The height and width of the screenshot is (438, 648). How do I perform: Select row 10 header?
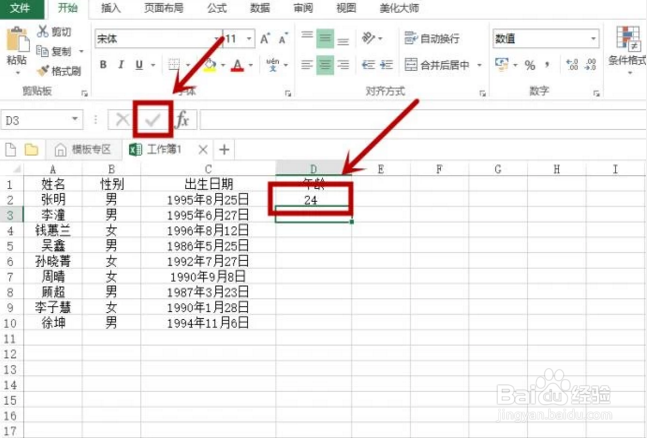click(10, 323)
